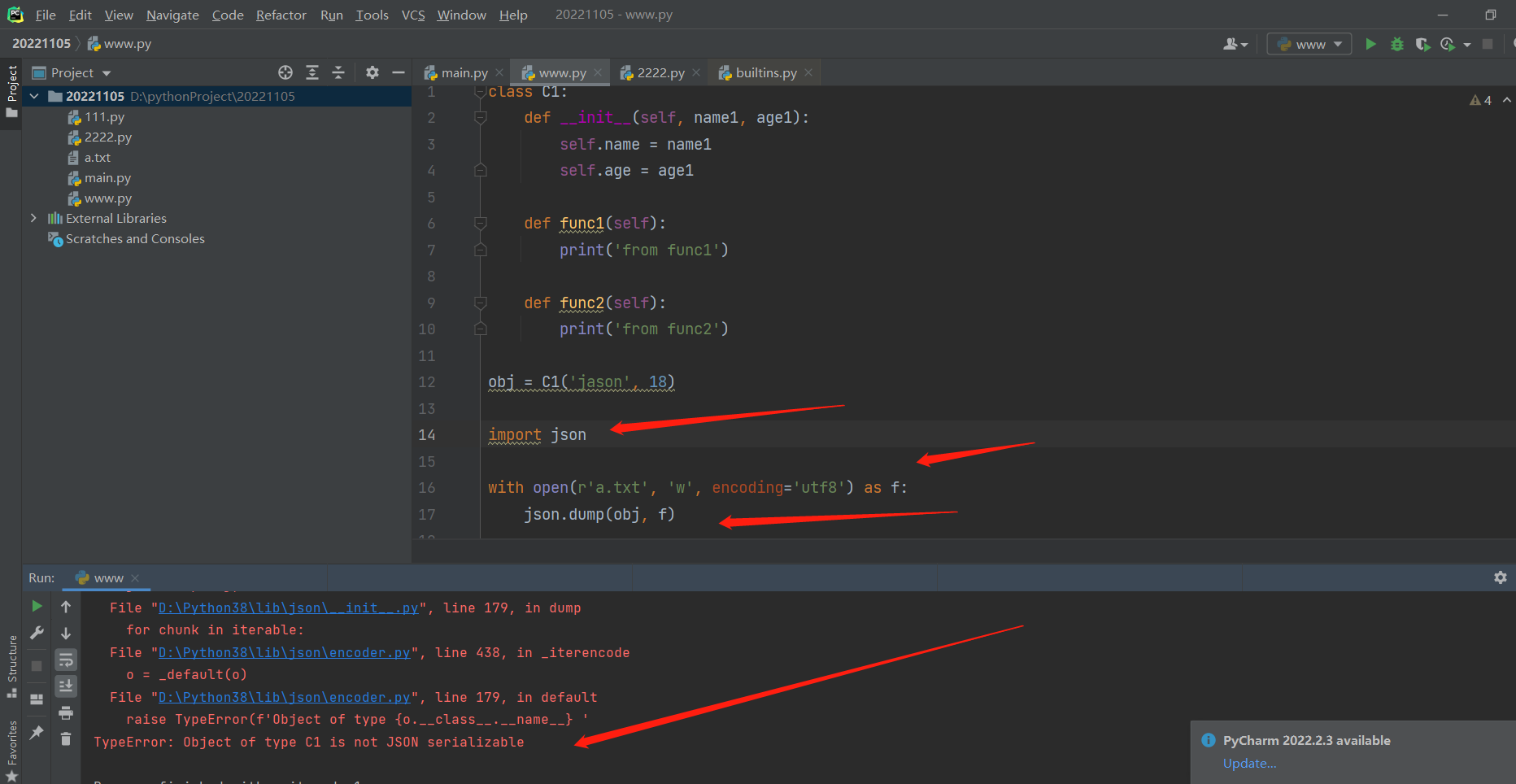This screenshot has width=1516, height=784.
Task: Rerun www in Run panel
Action: [x=37, y=606]
